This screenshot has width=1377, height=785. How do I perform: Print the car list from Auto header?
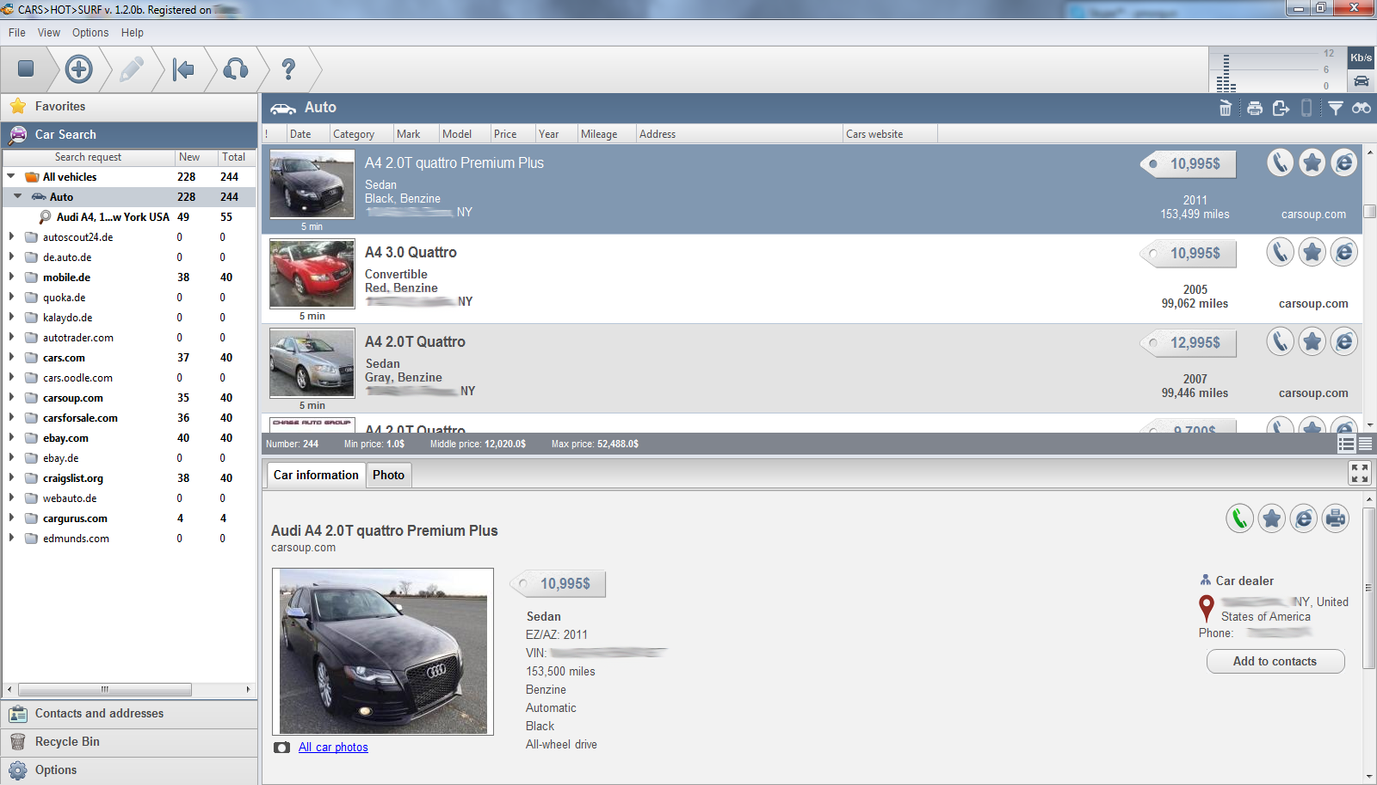tap(1254, 108)
